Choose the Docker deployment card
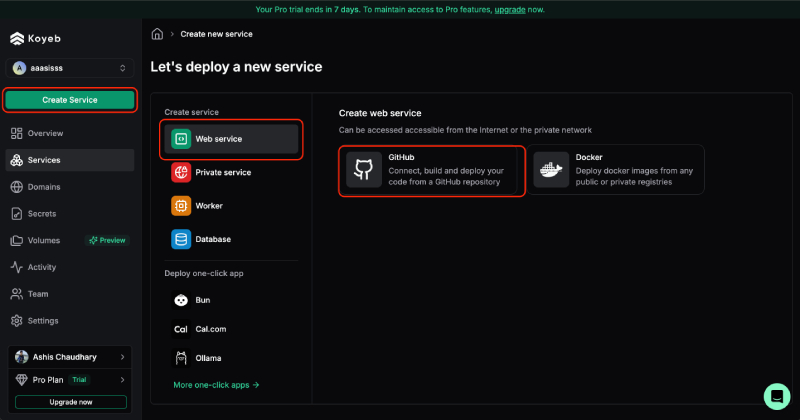The width and height of the screenshot is (800, 420). 615,169
